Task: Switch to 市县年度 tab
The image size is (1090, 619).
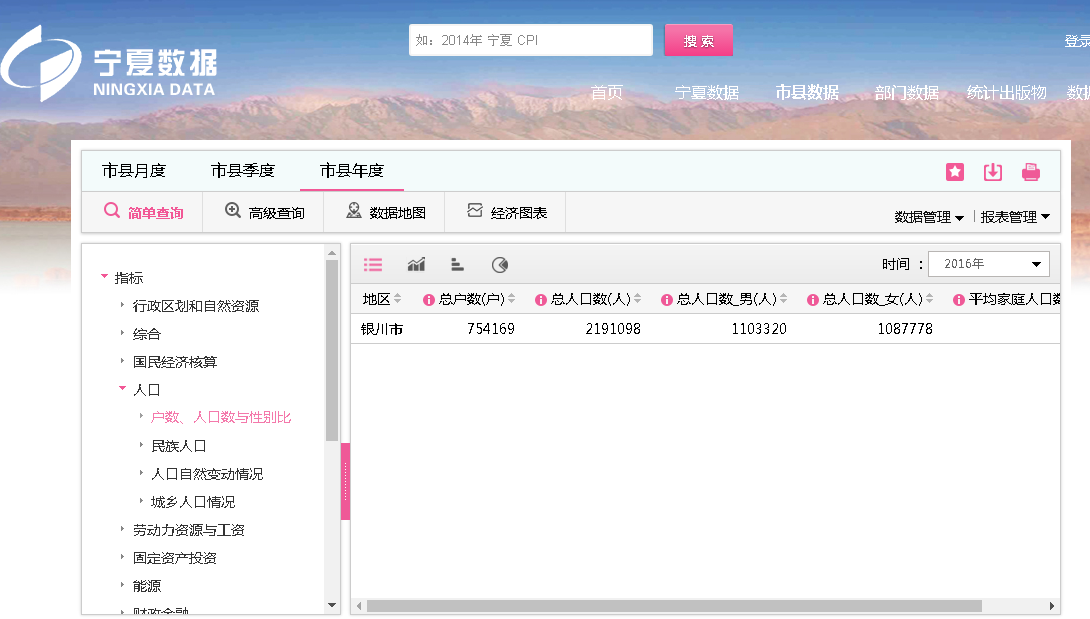Action: (x=352, y=170)
